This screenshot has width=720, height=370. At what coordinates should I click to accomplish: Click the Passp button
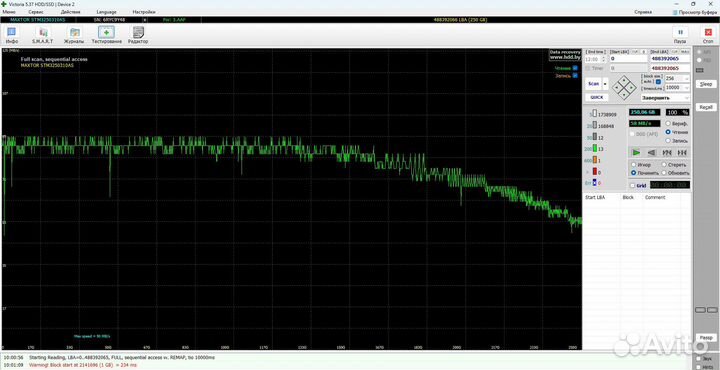click(x=706, y=337)
